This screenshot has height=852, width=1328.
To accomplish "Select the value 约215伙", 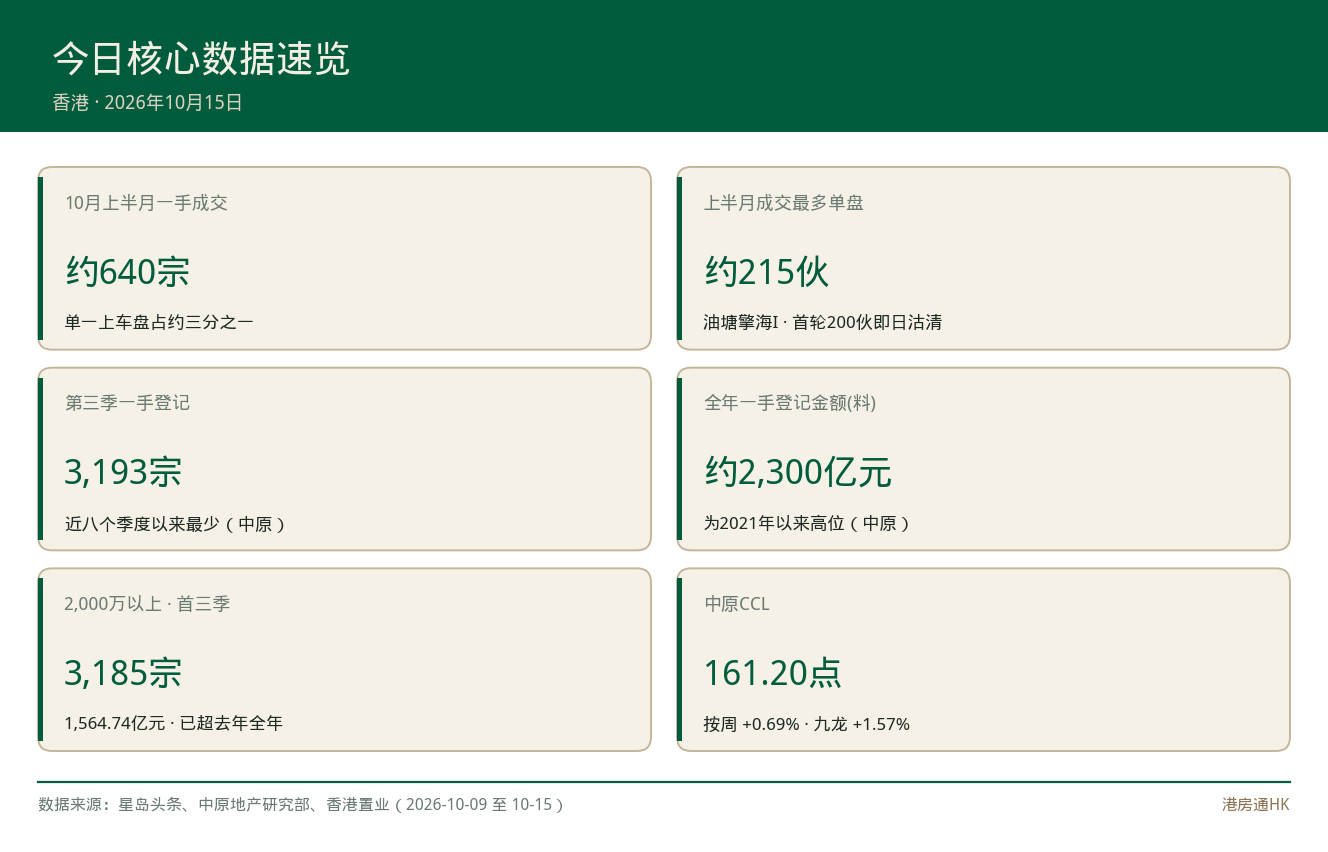I will click(x=766, y=272).
